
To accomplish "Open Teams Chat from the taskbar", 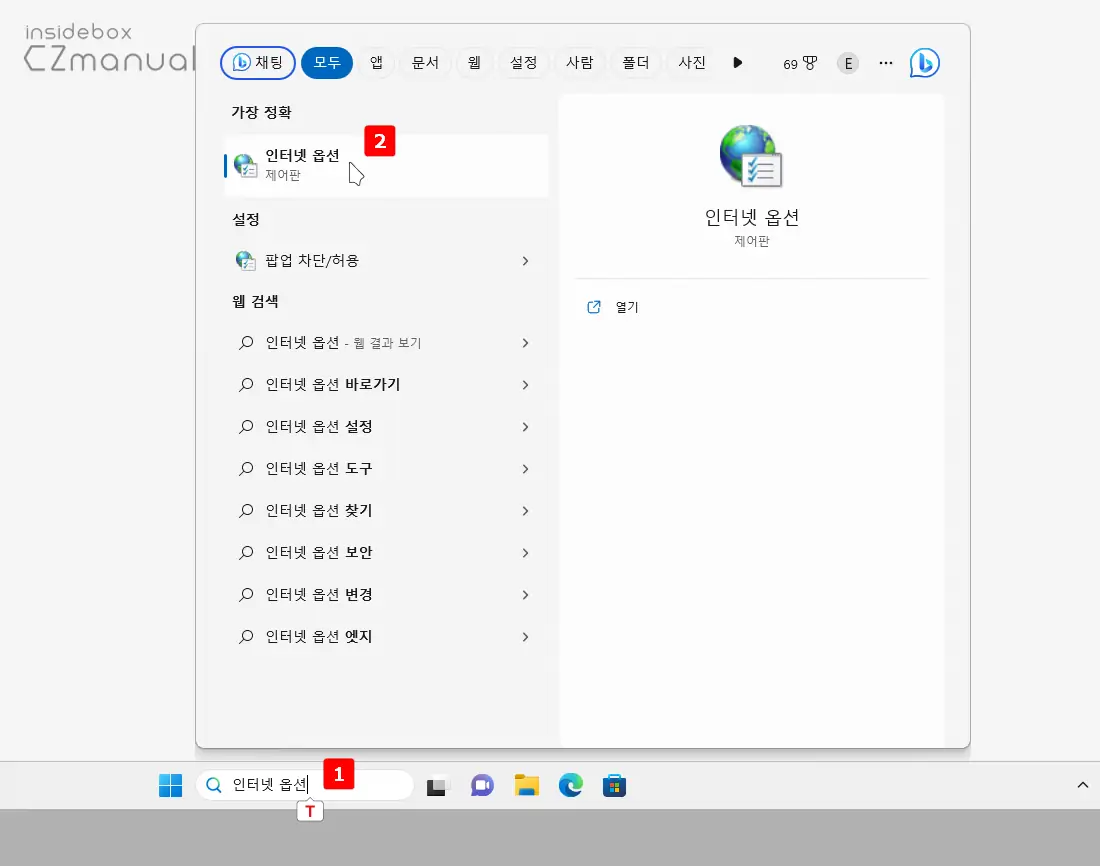I will pos(482,785).
